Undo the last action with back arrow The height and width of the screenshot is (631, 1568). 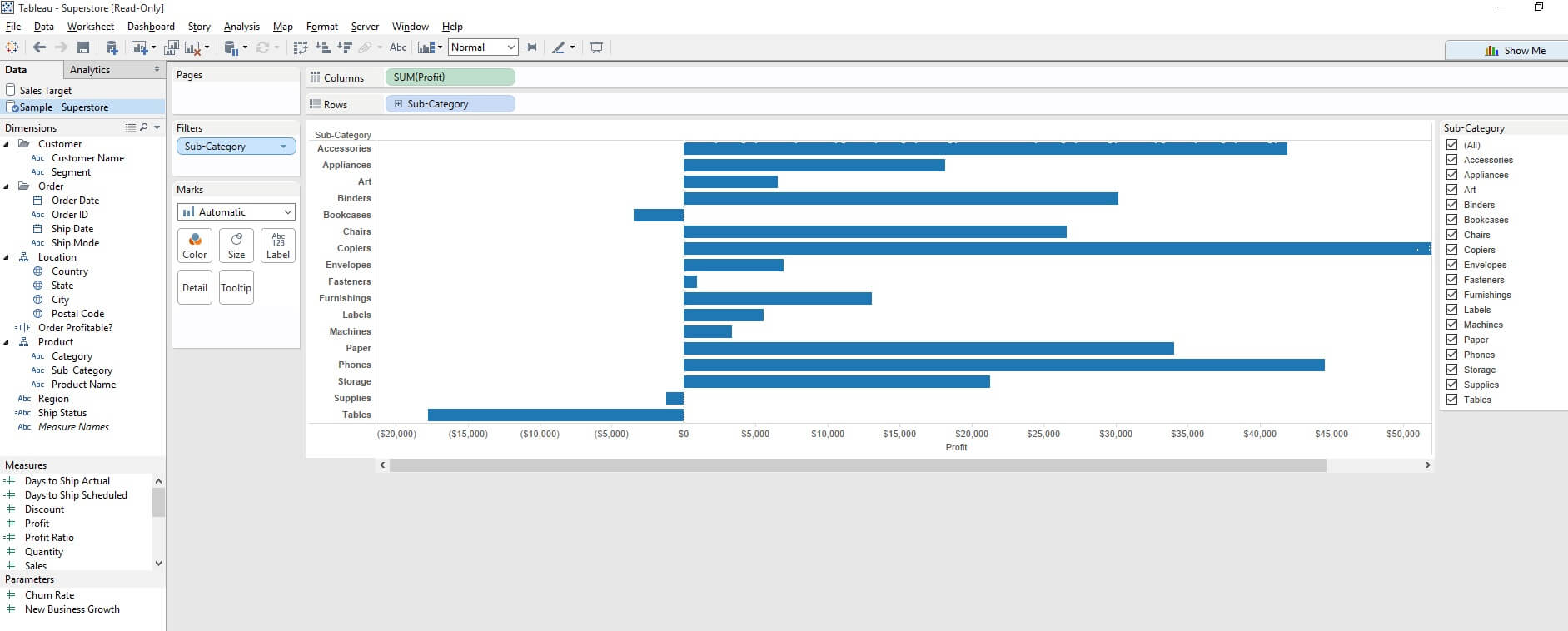[39, 47]
